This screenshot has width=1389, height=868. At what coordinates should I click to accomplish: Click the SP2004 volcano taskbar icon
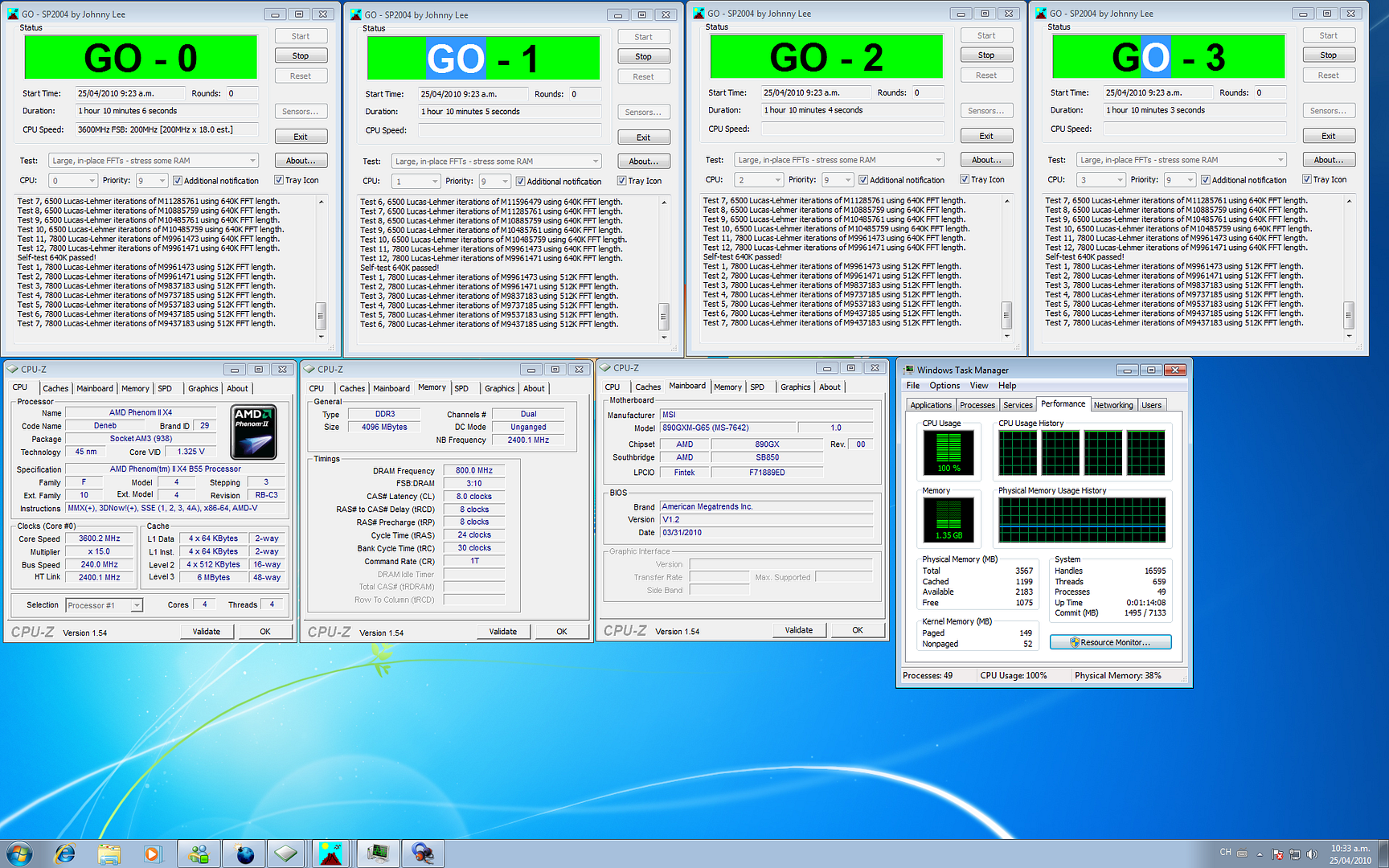pos(331,854)
